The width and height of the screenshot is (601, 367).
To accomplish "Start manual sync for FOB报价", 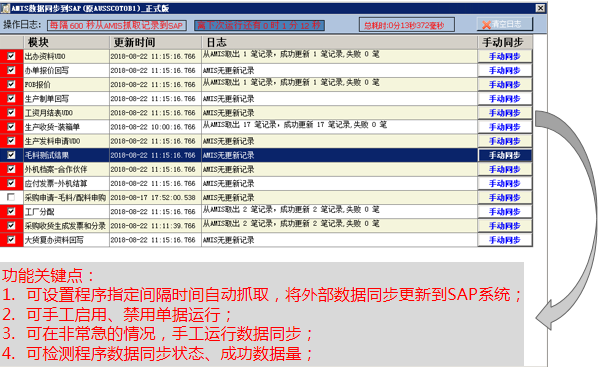I will click(x=505, y=85).
